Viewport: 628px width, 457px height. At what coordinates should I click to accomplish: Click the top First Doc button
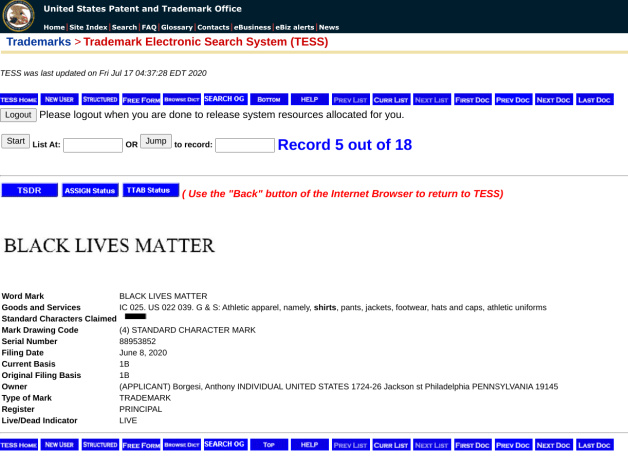473,99
